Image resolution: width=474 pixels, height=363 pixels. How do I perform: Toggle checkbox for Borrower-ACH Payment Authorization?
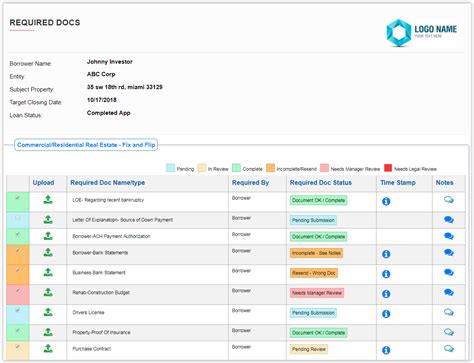(x=18, y=234)
